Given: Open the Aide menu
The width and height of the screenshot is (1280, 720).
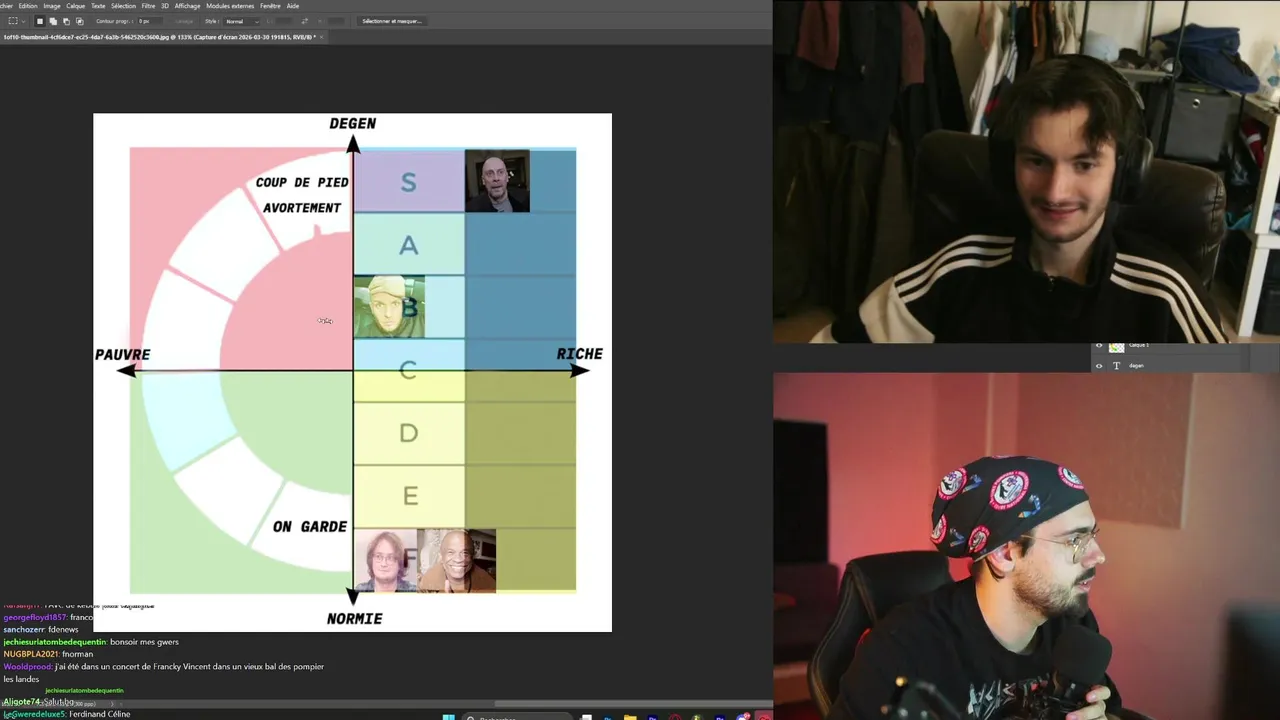Looking at the screenshot, I should point(293,6).
